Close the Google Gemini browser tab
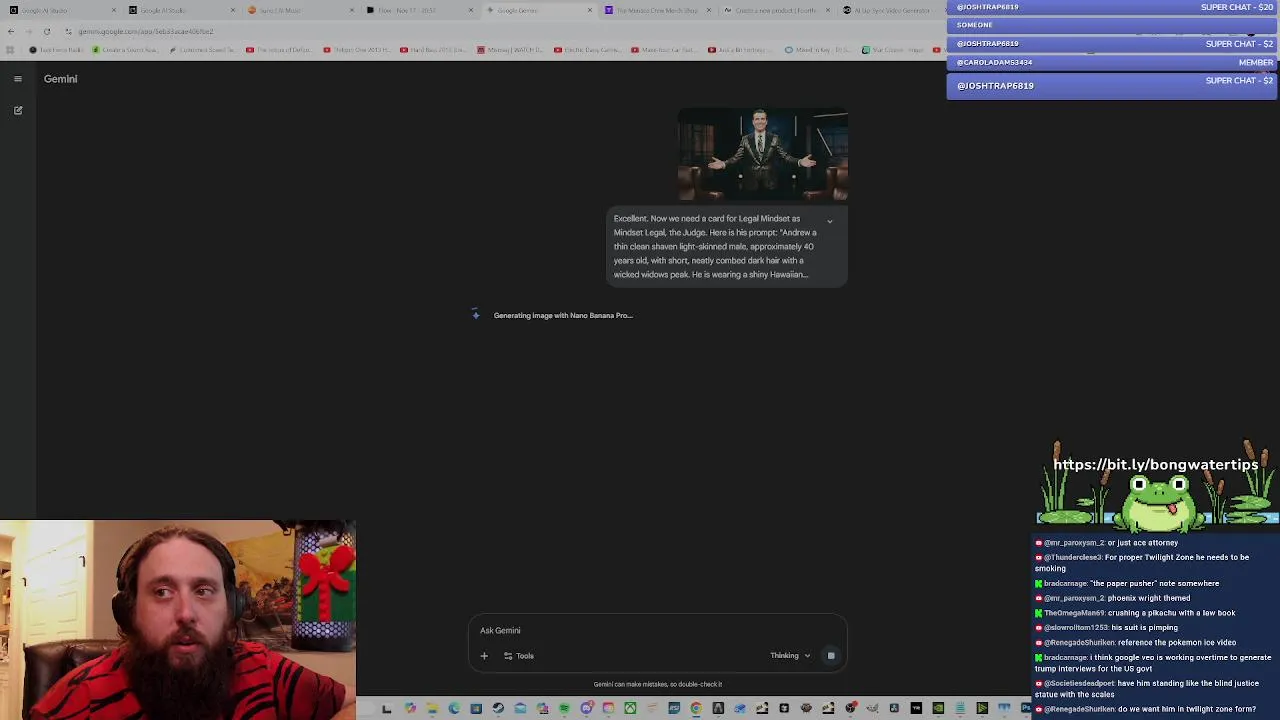The height and width of the screenshot is (720, 1280). pyautogui.click(x=590, y=10)
